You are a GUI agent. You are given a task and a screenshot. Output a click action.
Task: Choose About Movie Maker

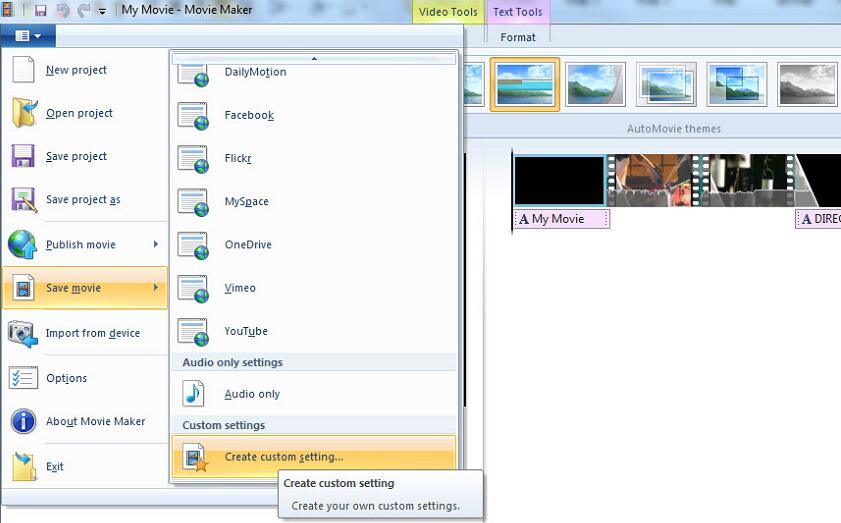85,421
